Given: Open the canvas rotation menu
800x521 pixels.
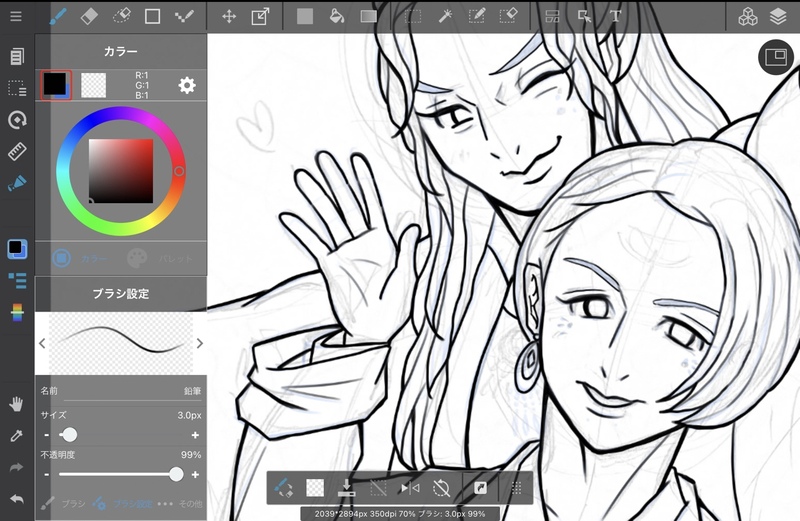Looking at the screenshot, I should (x=17, y=120).
